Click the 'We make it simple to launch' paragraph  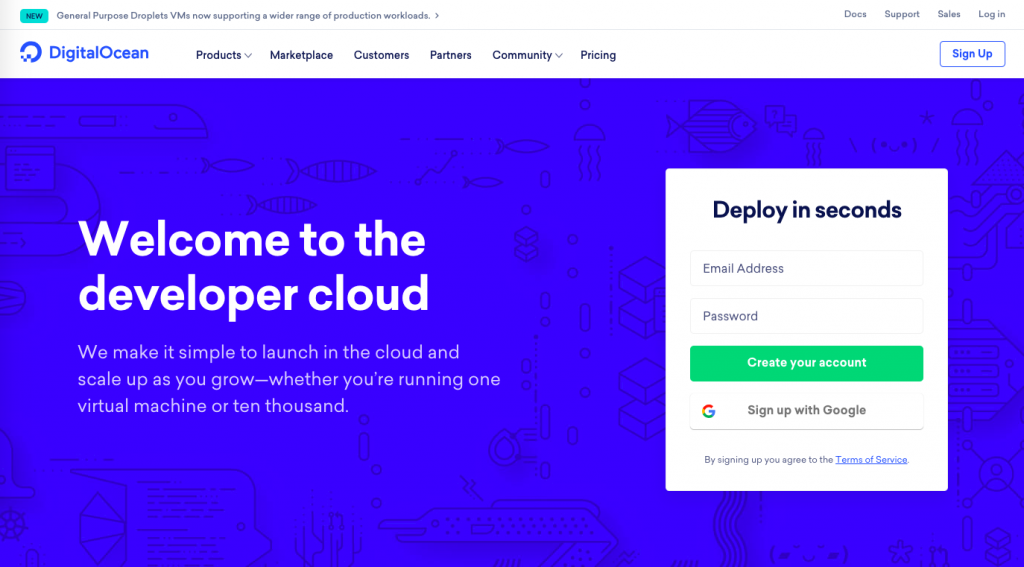pyautogui.click(x=289, y=379)
